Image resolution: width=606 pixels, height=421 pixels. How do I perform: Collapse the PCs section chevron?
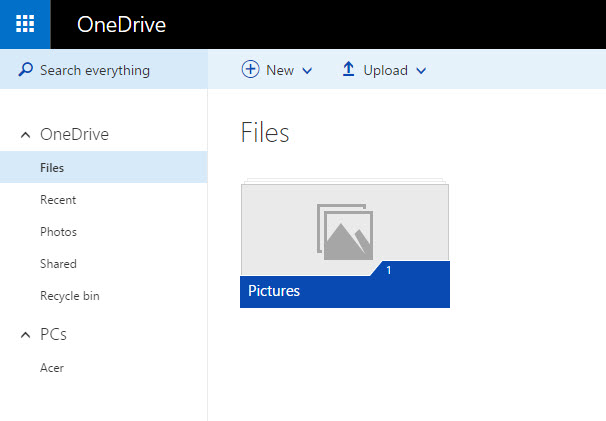[25, 335]
